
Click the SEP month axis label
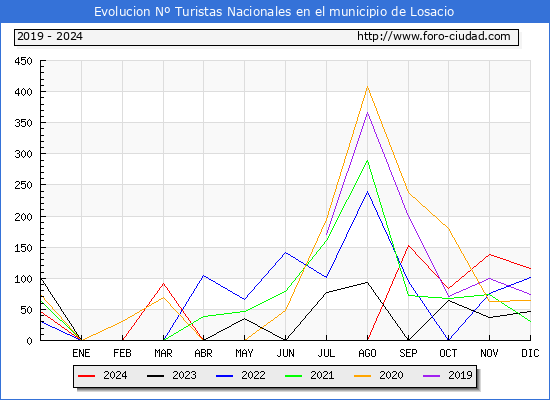point(408,353)
